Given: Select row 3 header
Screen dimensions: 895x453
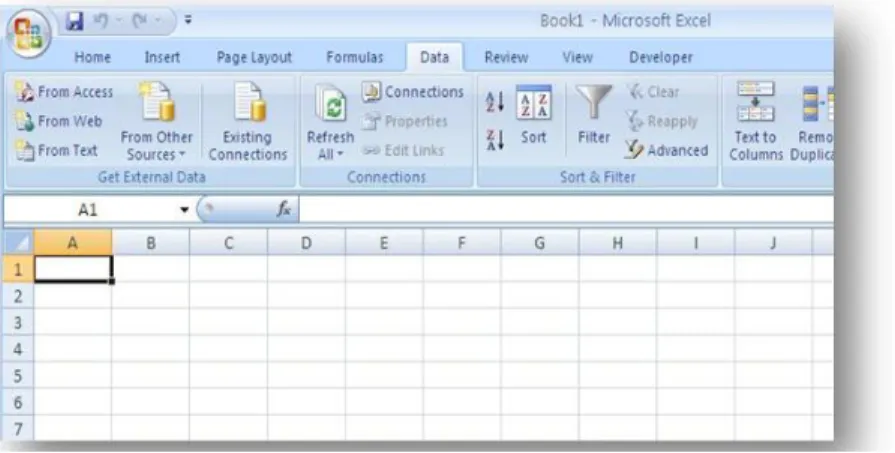Looking at the screenshot, I should (x=19, y=322).
